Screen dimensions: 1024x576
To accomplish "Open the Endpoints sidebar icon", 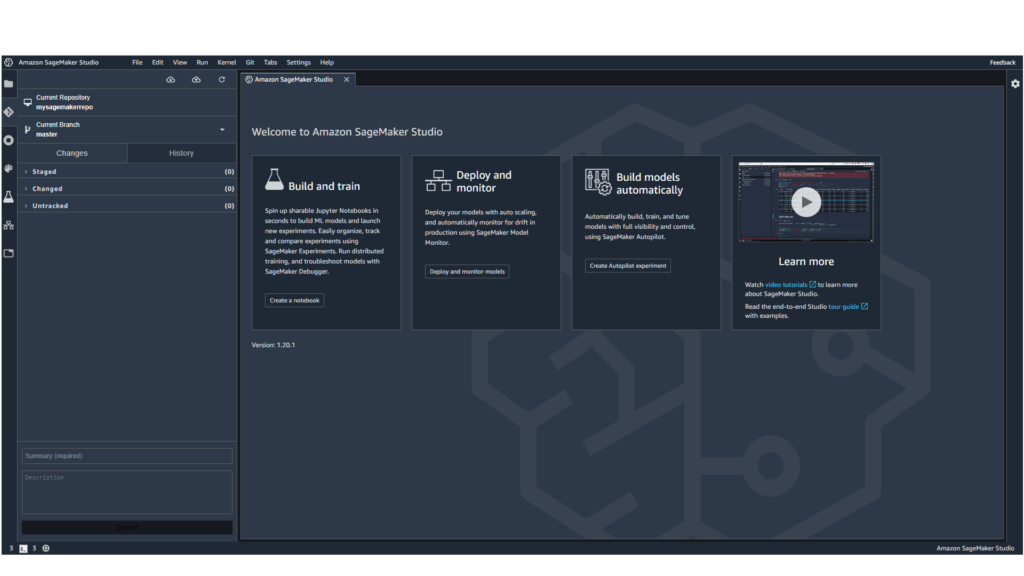I will tap(8, 225).
